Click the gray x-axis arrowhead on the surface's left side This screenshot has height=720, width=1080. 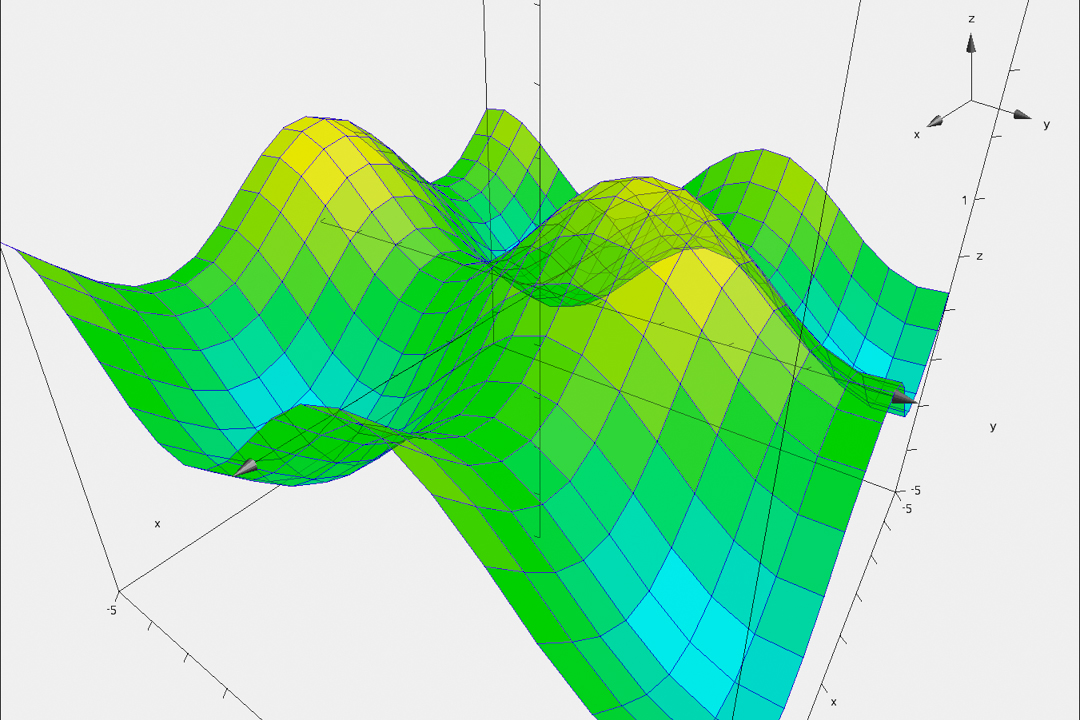click(x=245, y=467)
